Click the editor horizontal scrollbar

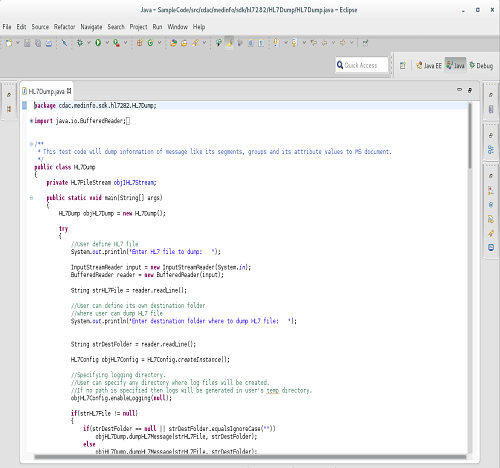250,457
